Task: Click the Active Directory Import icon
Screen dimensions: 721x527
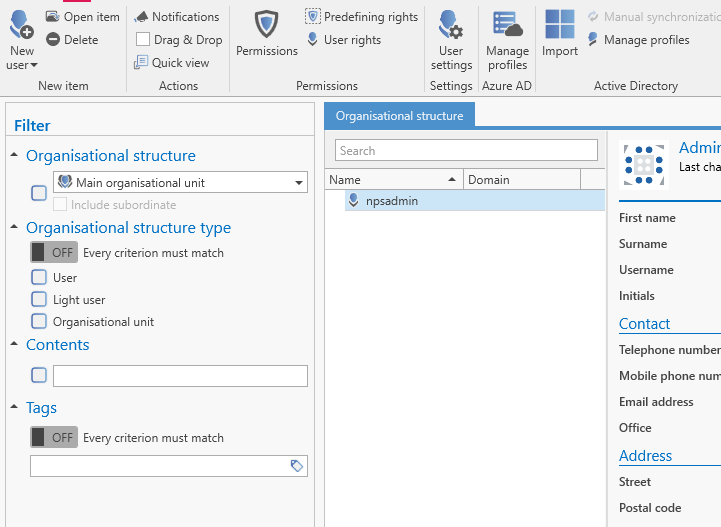Action: pyautogui.click(x=560, y=24)
